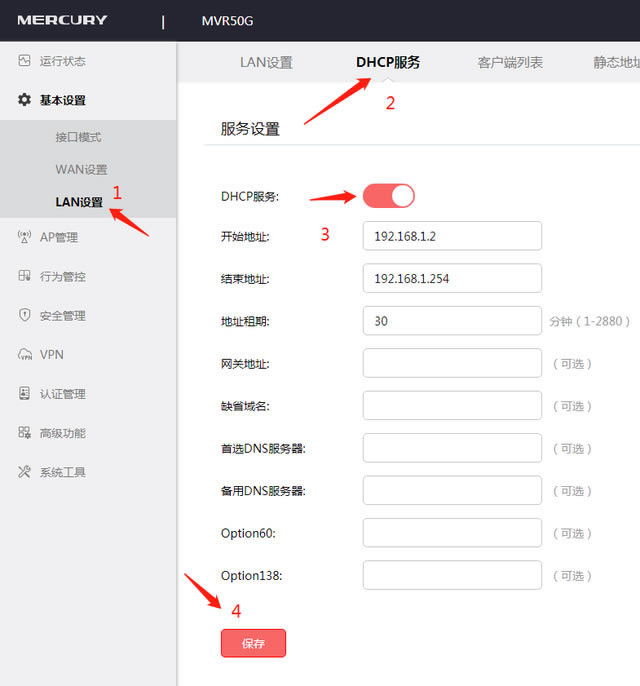Open the system tools wrench icon
This screenshot has height=686, width=640.
tap(24, 471)
